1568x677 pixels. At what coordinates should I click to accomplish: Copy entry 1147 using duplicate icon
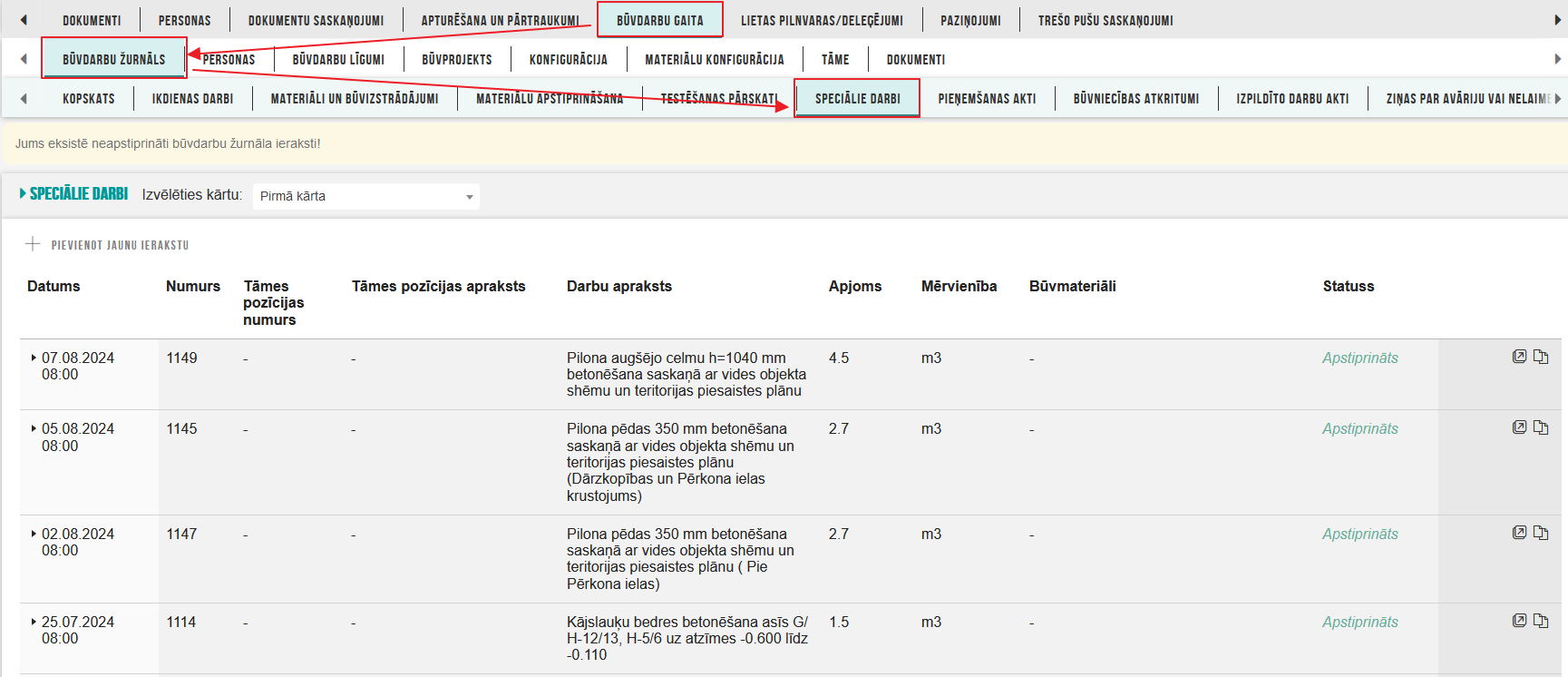click(1541, 533)
